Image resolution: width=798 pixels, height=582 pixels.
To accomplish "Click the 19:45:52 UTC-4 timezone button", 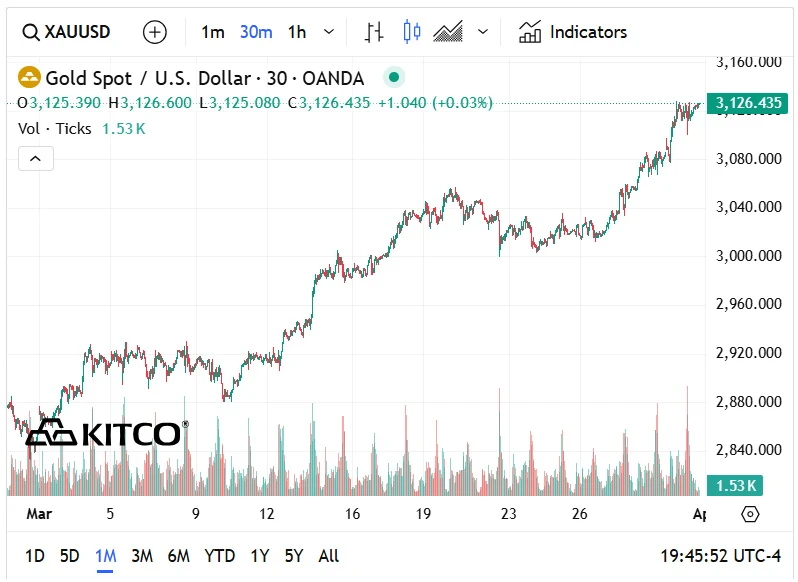I will click(723, 556).
